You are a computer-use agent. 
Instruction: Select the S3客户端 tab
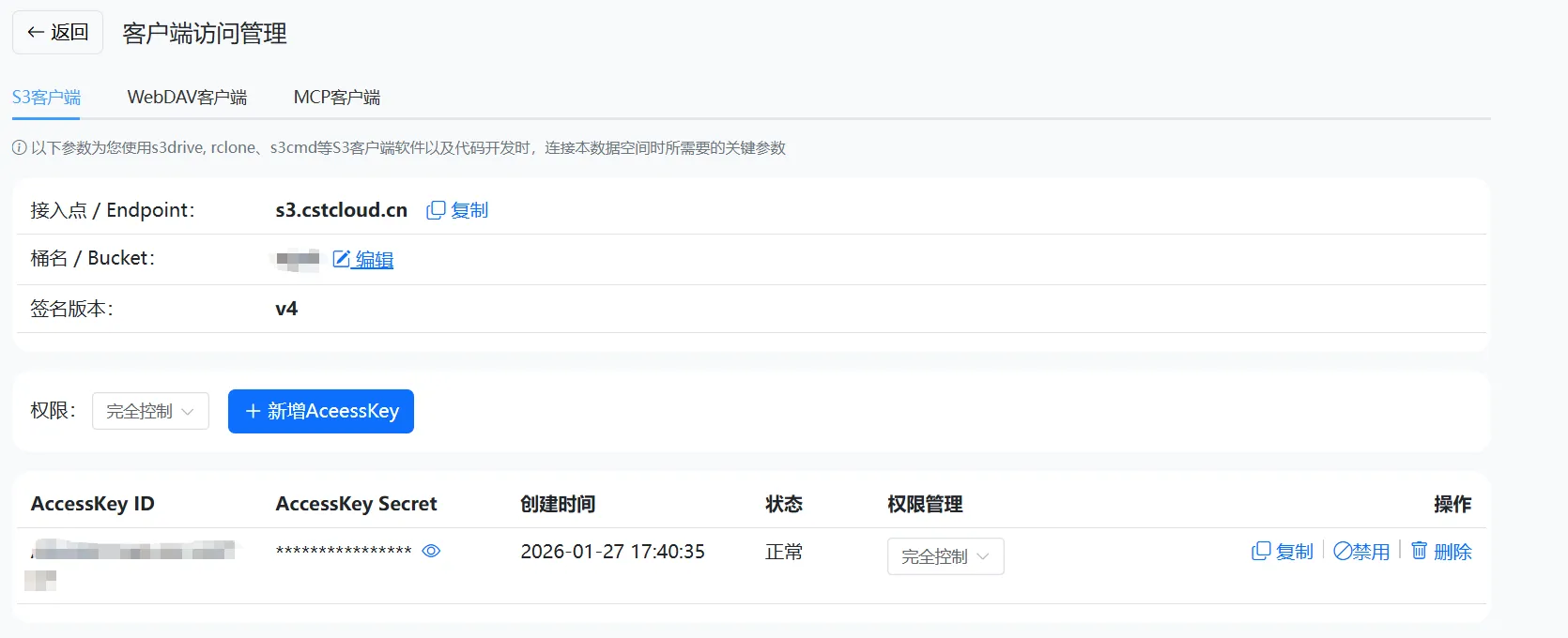46,98
